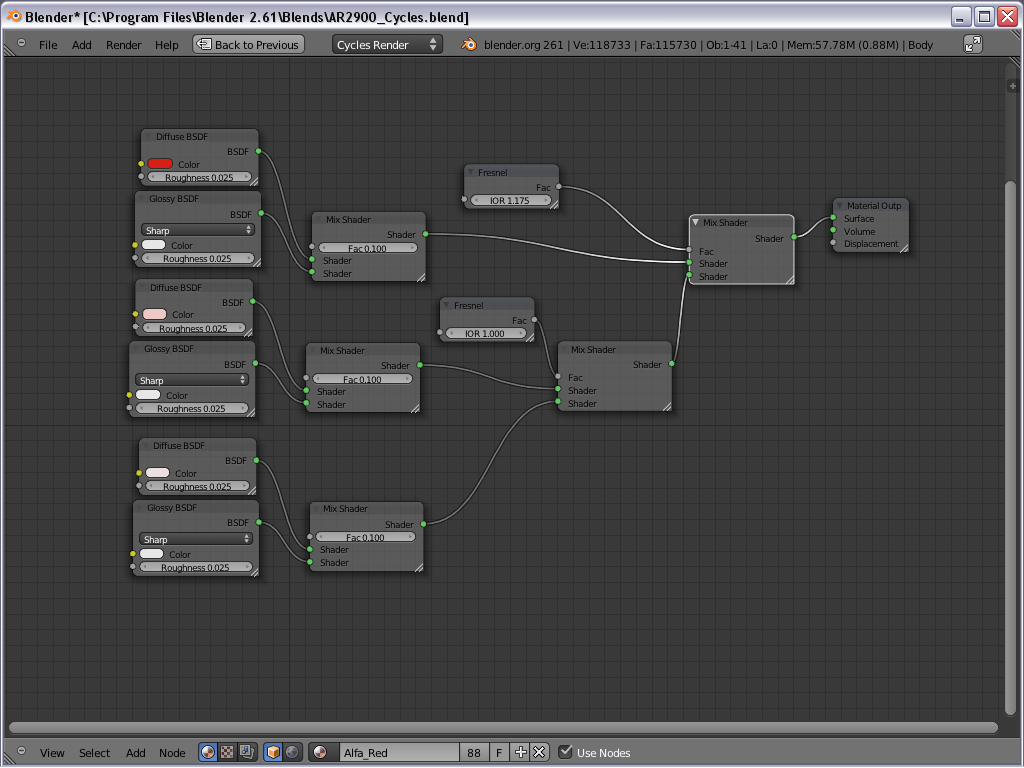Toggle the F fake user button

499,752
